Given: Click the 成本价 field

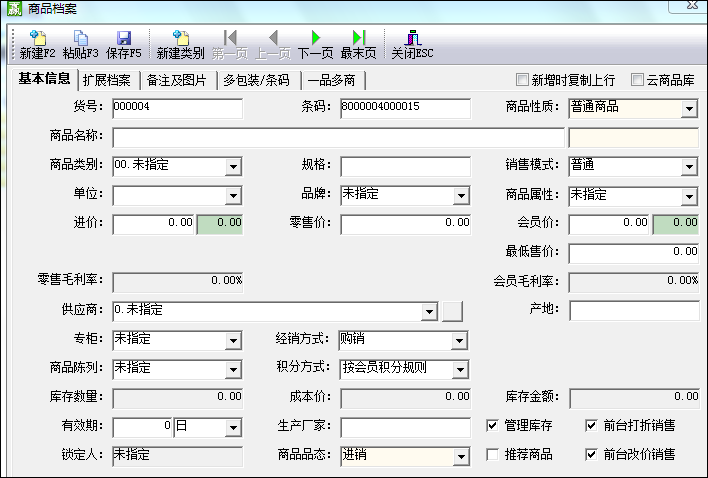Looking at the screenshot, I should [x=405, y=398].
